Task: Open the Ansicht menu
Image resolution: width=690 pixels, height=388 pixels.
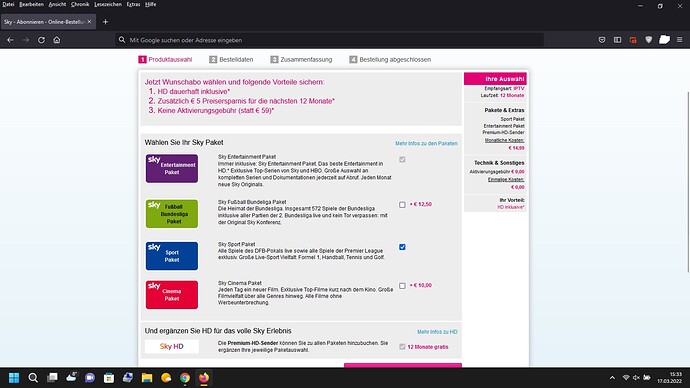Action: point(57,4)
